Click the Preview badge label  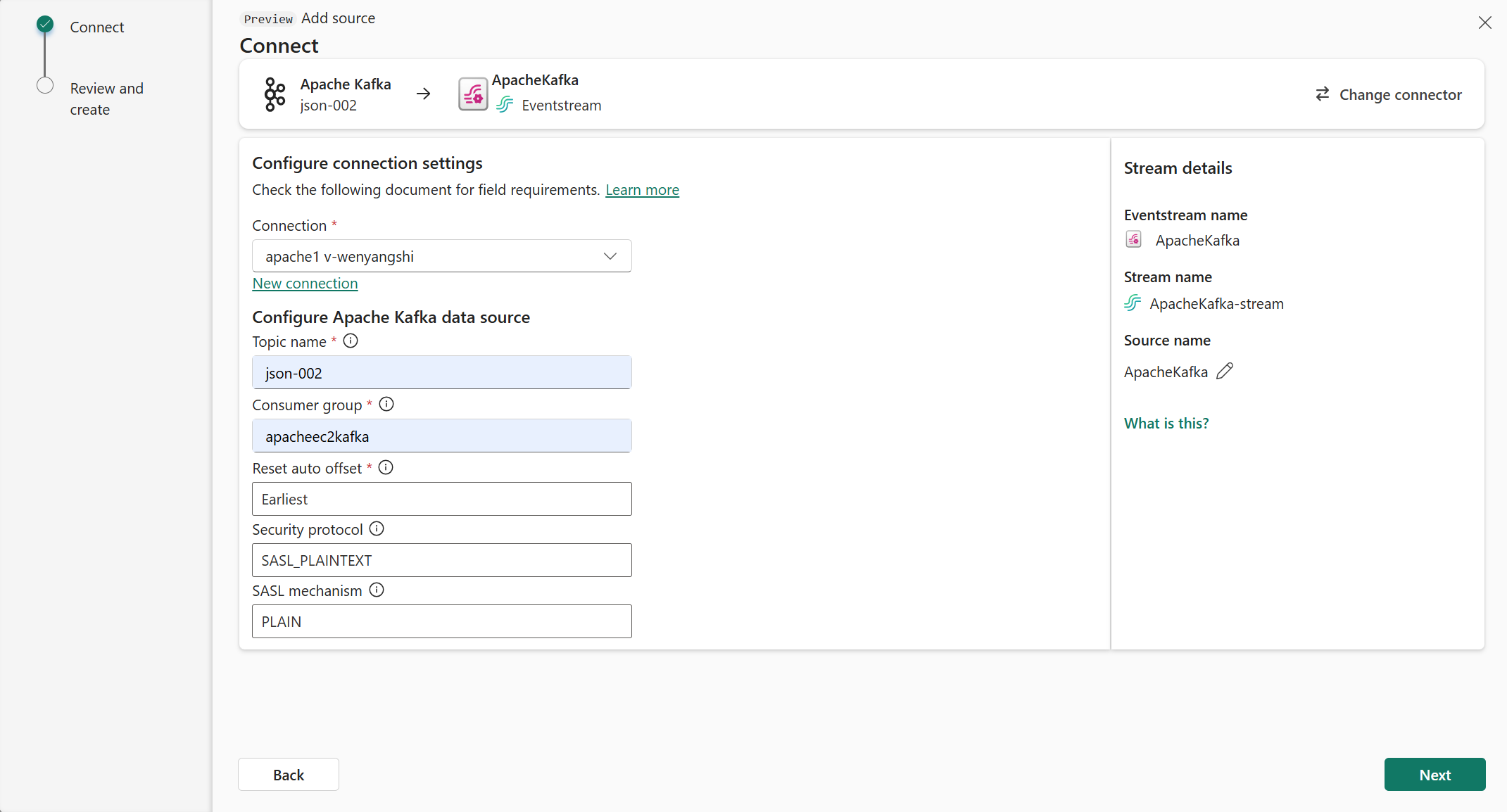(268, 19)
